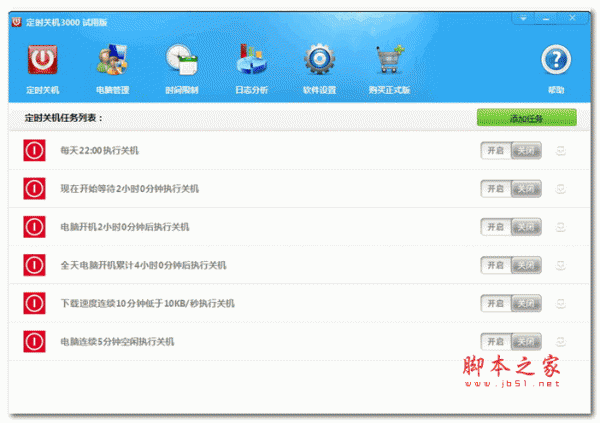Turn on 开启 for 全天电脑开机累计4小时 task
This screenshot has height=423, width=600.
pyautogui.click(x=496, y=265)
